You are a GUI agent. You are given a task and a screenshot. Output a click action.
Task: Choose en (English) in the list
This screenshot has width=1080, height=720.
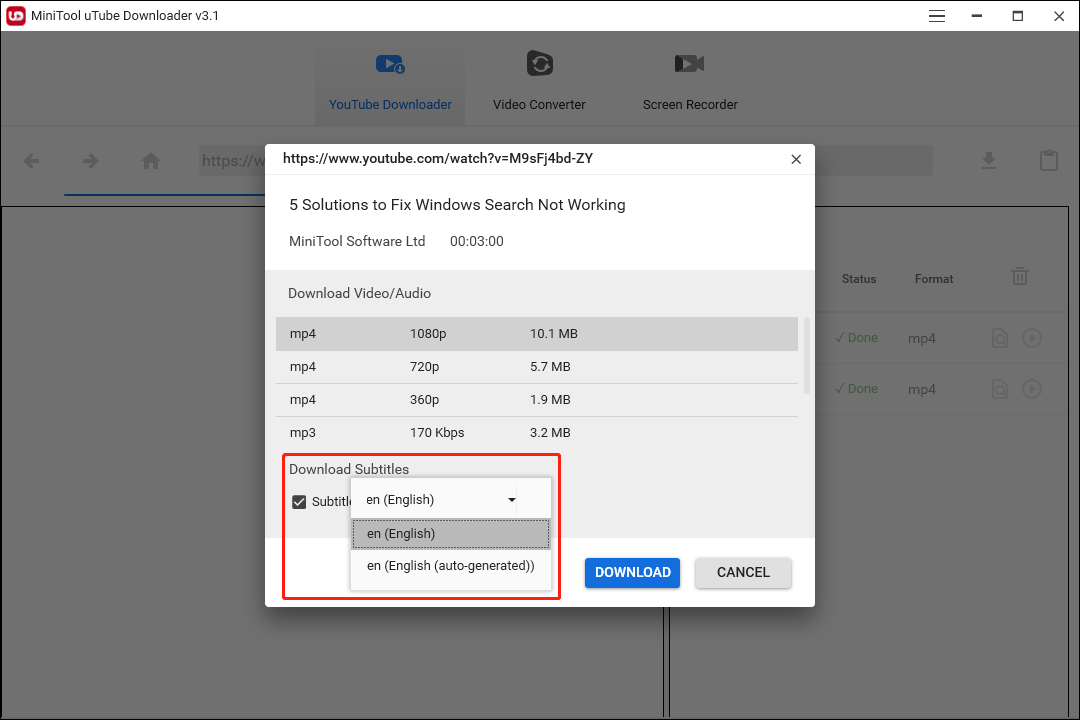[451, 534]
